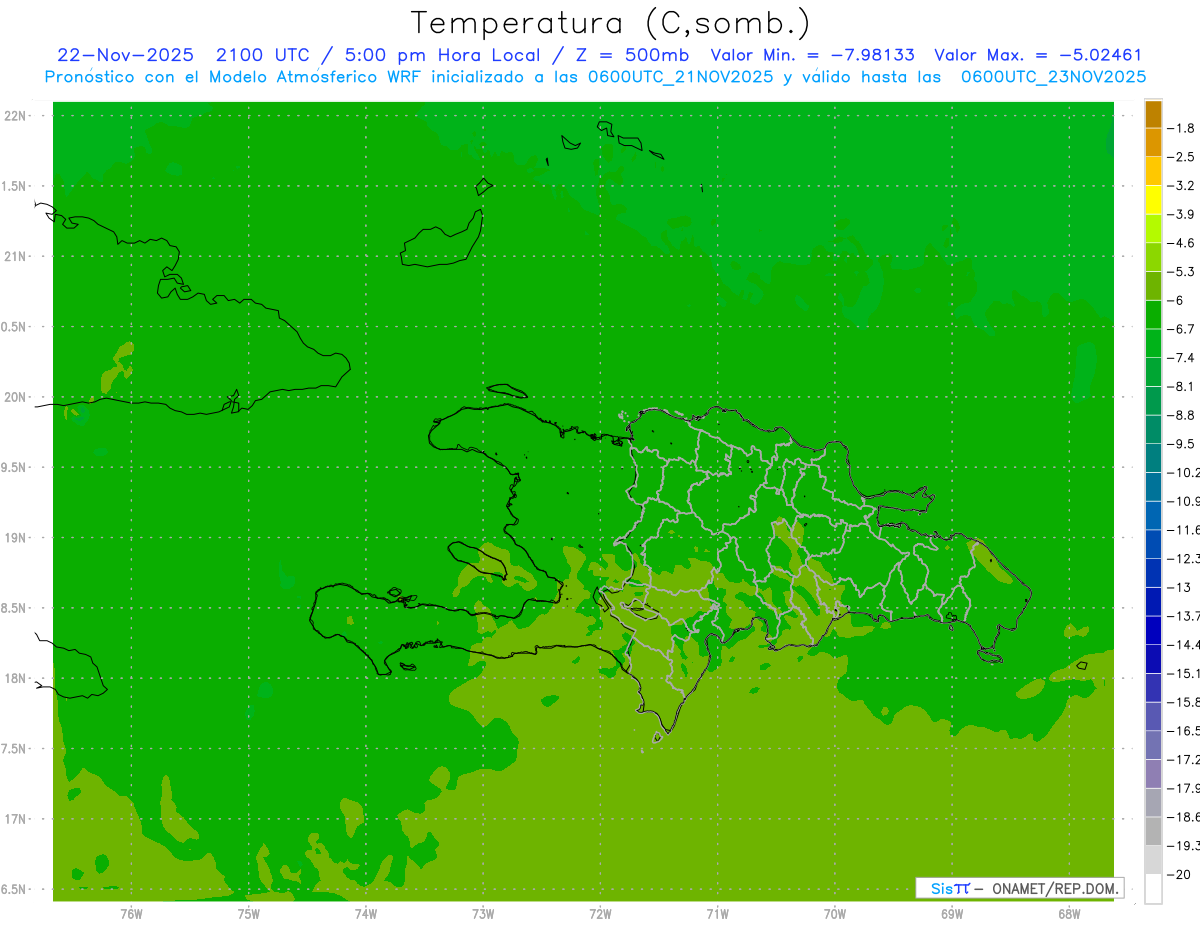Click the -7.4 colorbar label
This screenshot has width=1200, height=927.
[1181, 357]
